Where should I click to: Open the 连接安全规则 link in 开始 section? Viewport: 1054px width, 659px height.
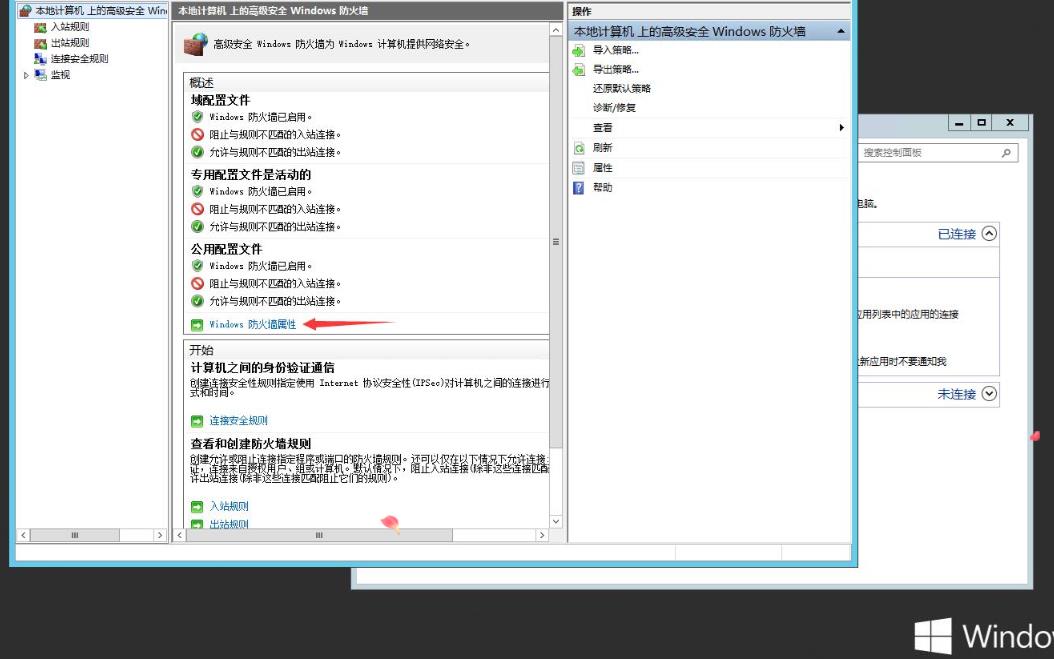point(239,421)
